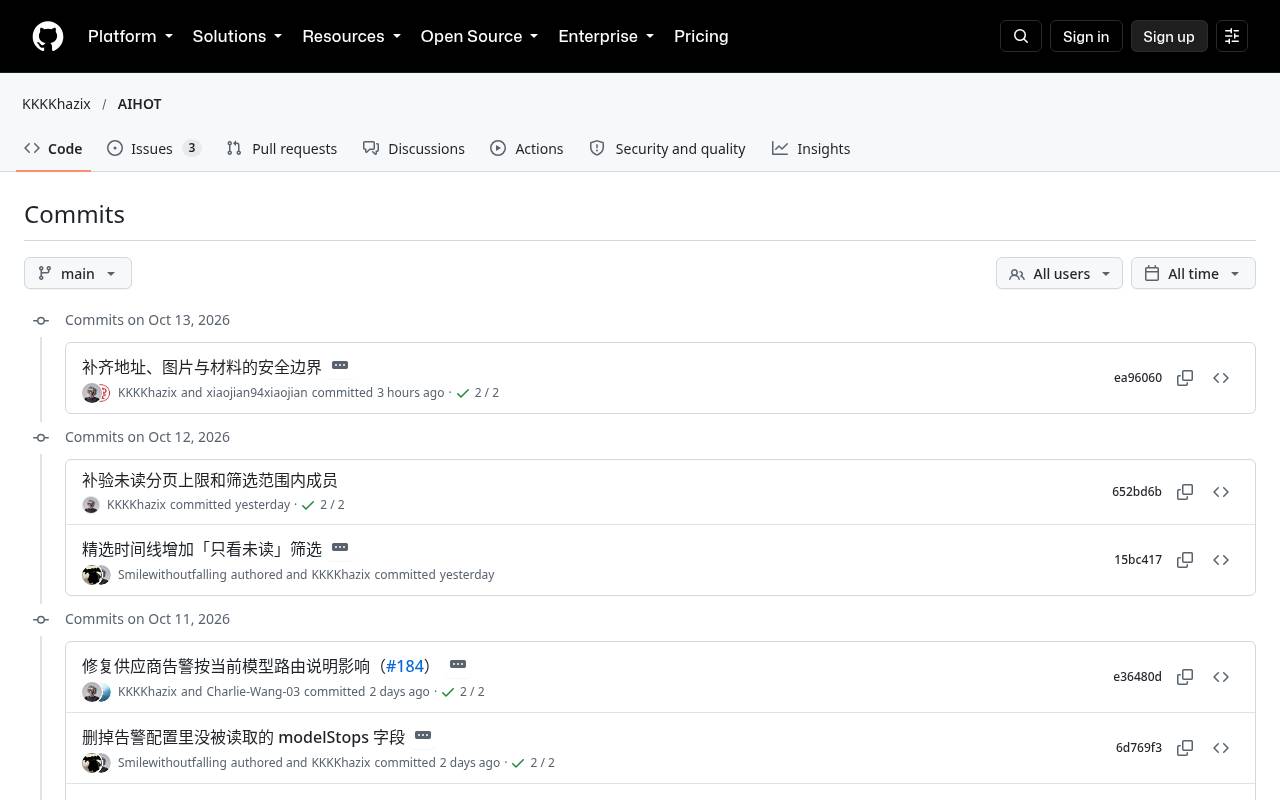Go to the KKKKhazix owner breadcrumb

[56, 104]
